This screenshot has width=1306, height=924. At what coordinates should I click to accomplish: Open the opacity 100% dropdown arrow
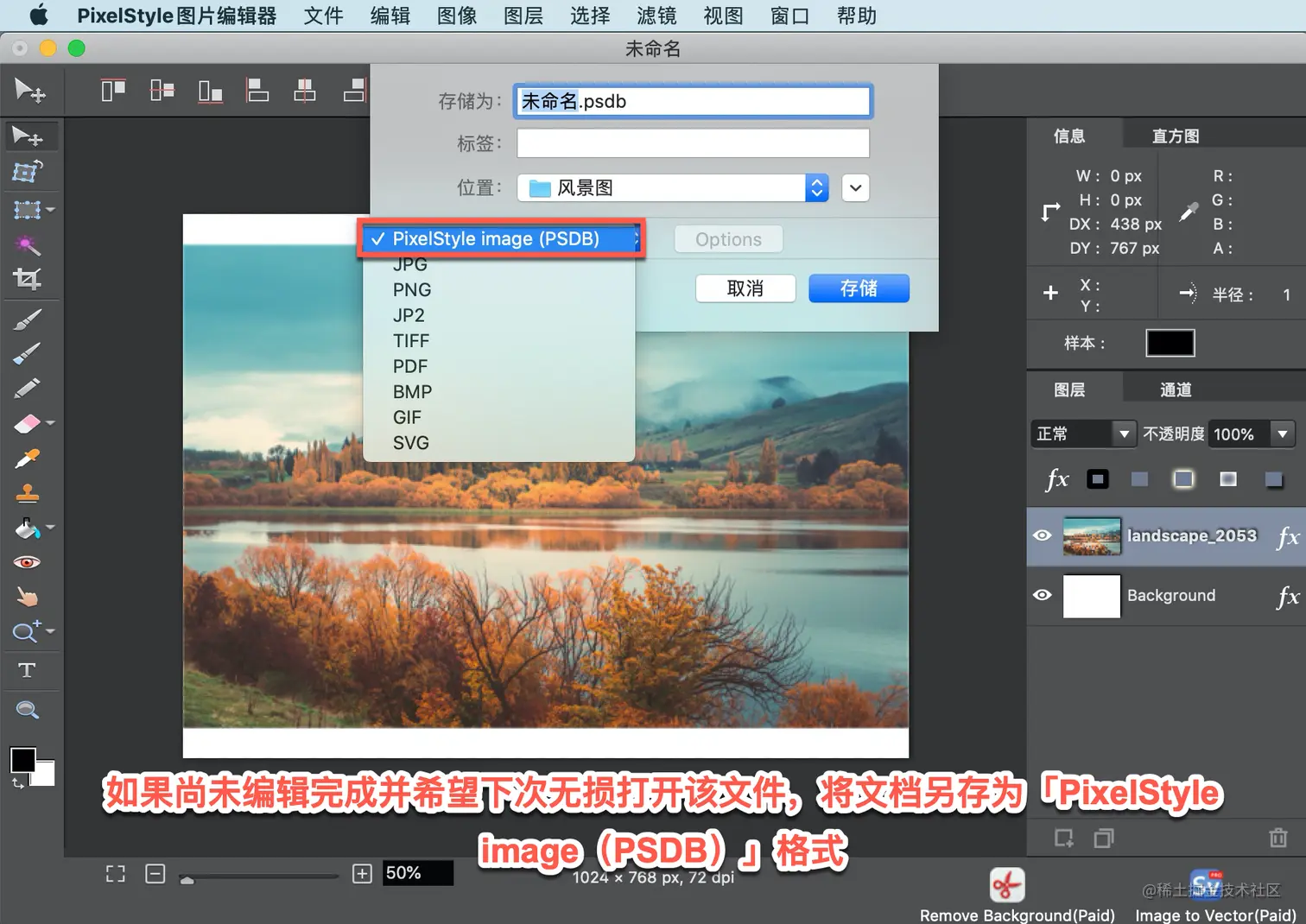[x=1283, y=434]
